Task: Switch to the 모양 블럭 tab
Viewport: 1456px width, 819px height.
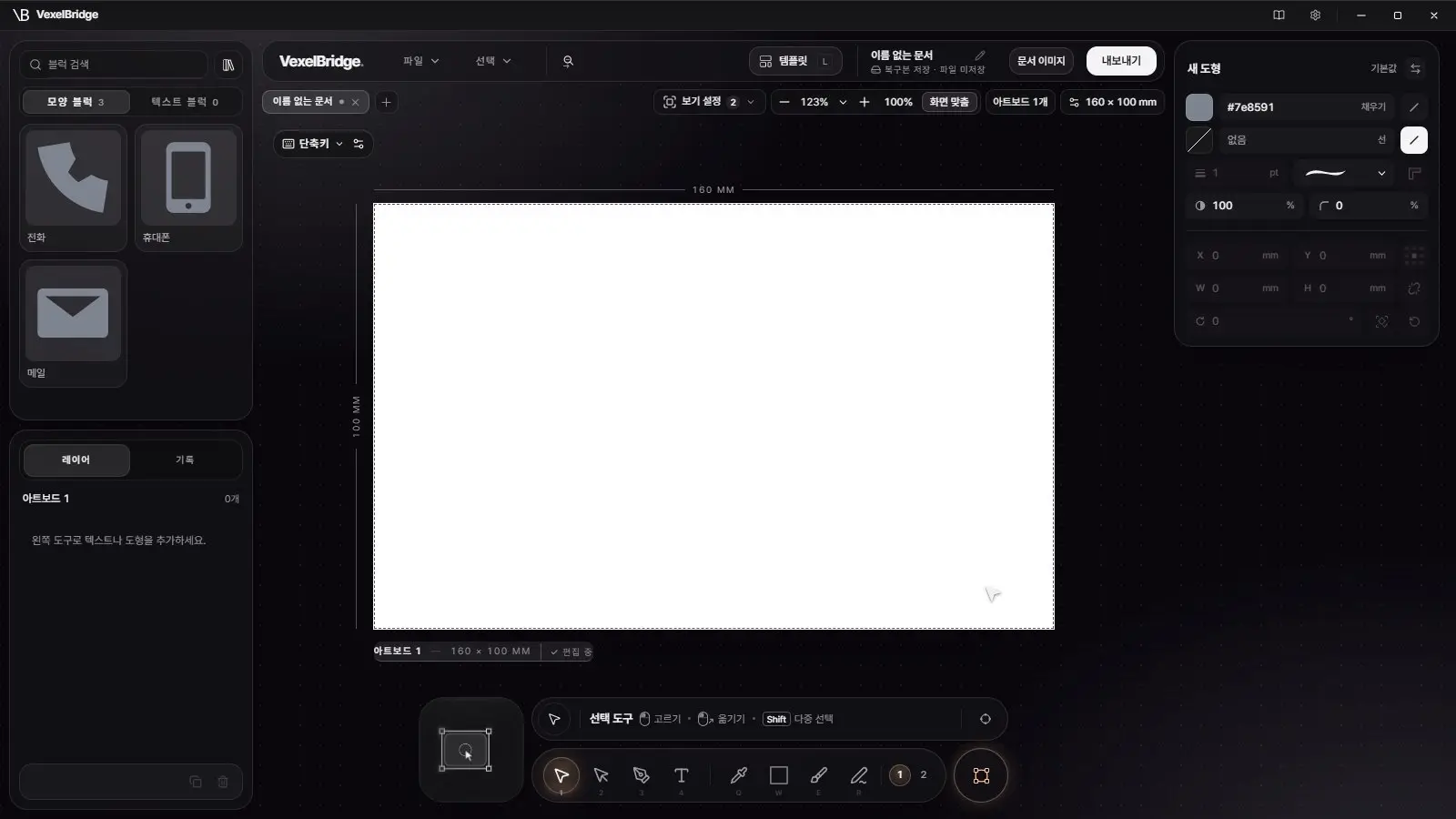Action: click(76, 102)
